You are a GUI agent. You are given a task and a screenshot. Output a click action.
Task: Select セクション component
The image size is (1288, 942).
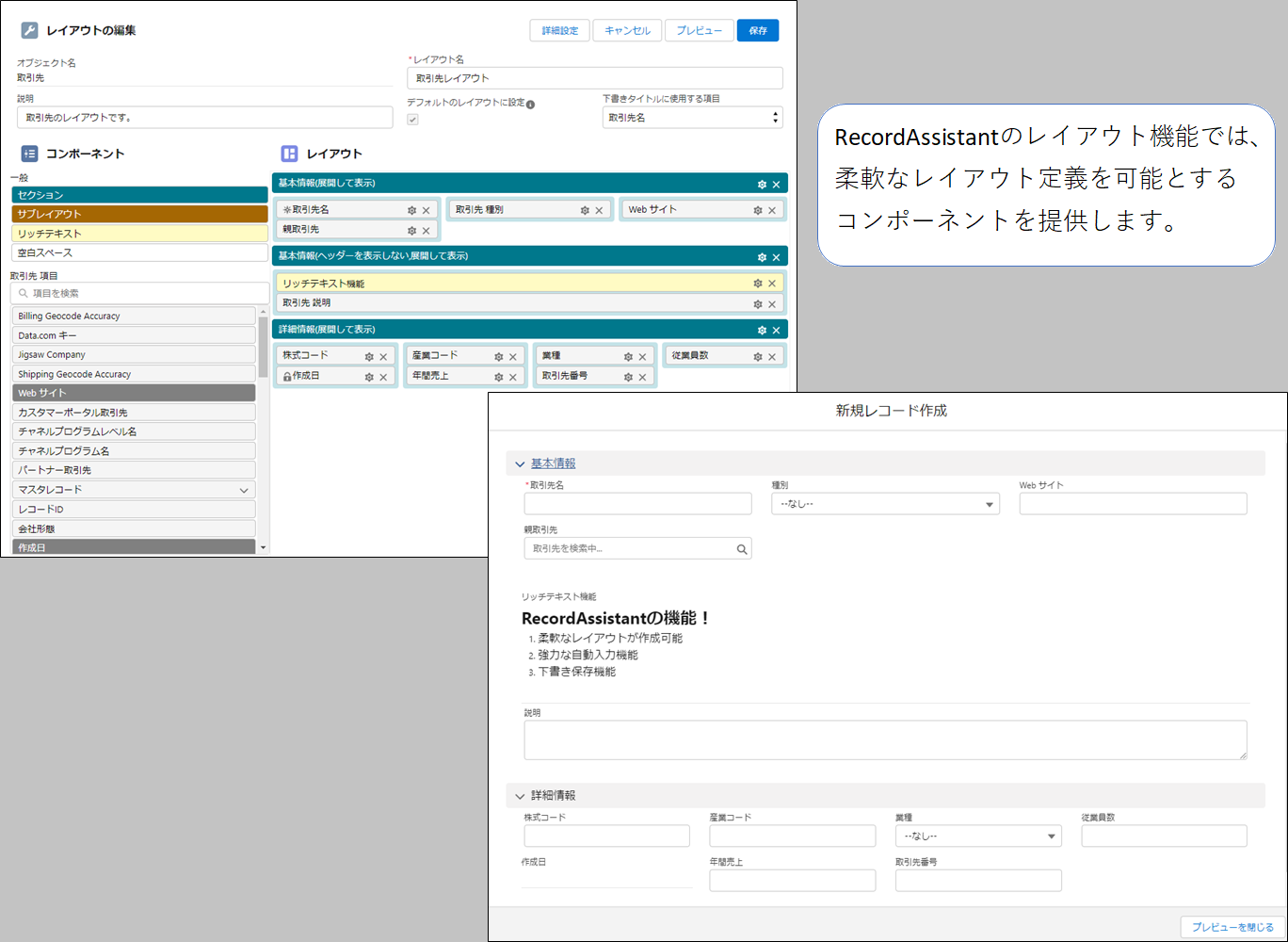tap(139, 195)
